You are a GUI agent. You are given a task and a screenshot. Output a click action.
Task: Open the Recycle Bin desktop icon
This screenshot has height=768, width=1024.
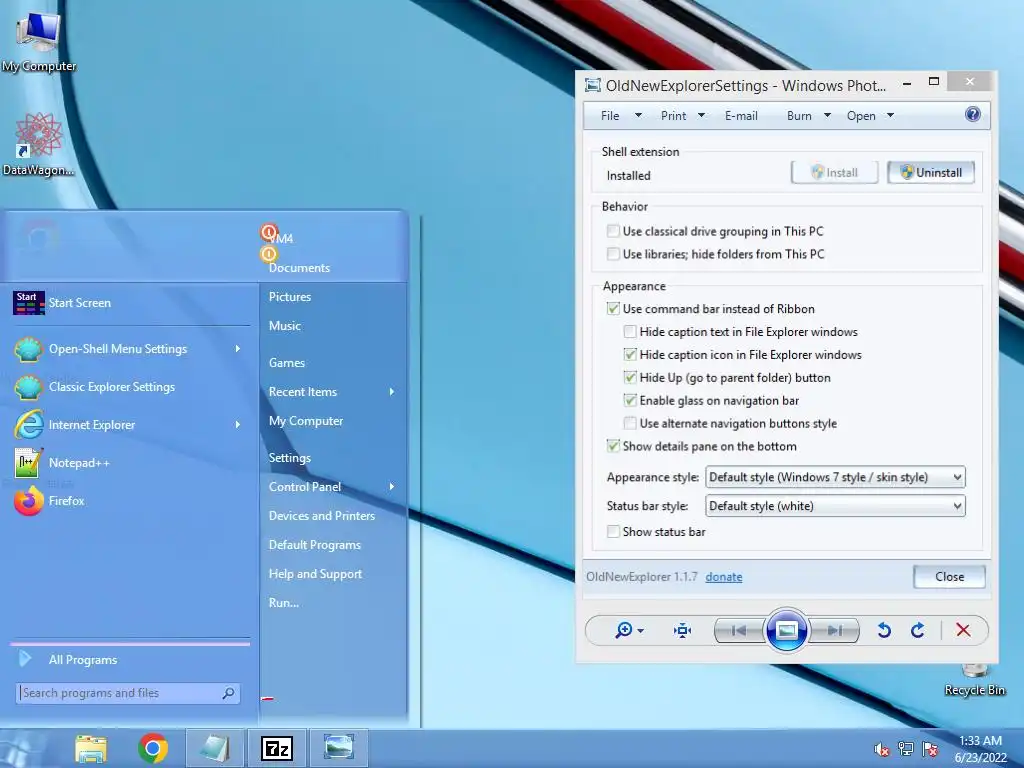click(974, 680)
